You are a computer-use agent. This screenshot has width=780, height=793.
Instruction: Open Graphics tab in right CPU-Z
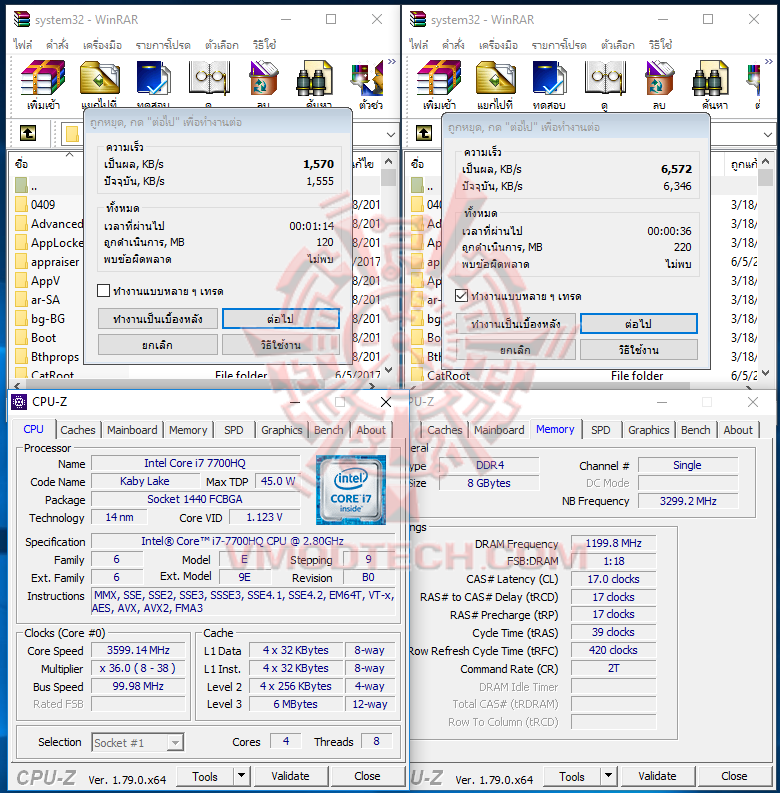(648, 430)
